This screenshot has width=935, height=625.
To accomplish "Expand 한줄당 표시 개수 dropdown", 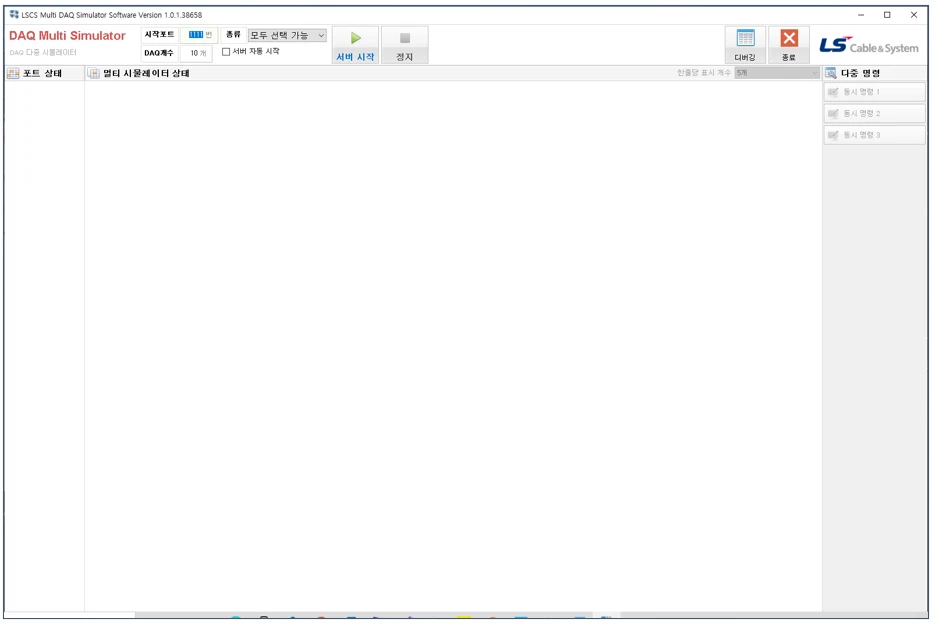I will pos(776,73).
